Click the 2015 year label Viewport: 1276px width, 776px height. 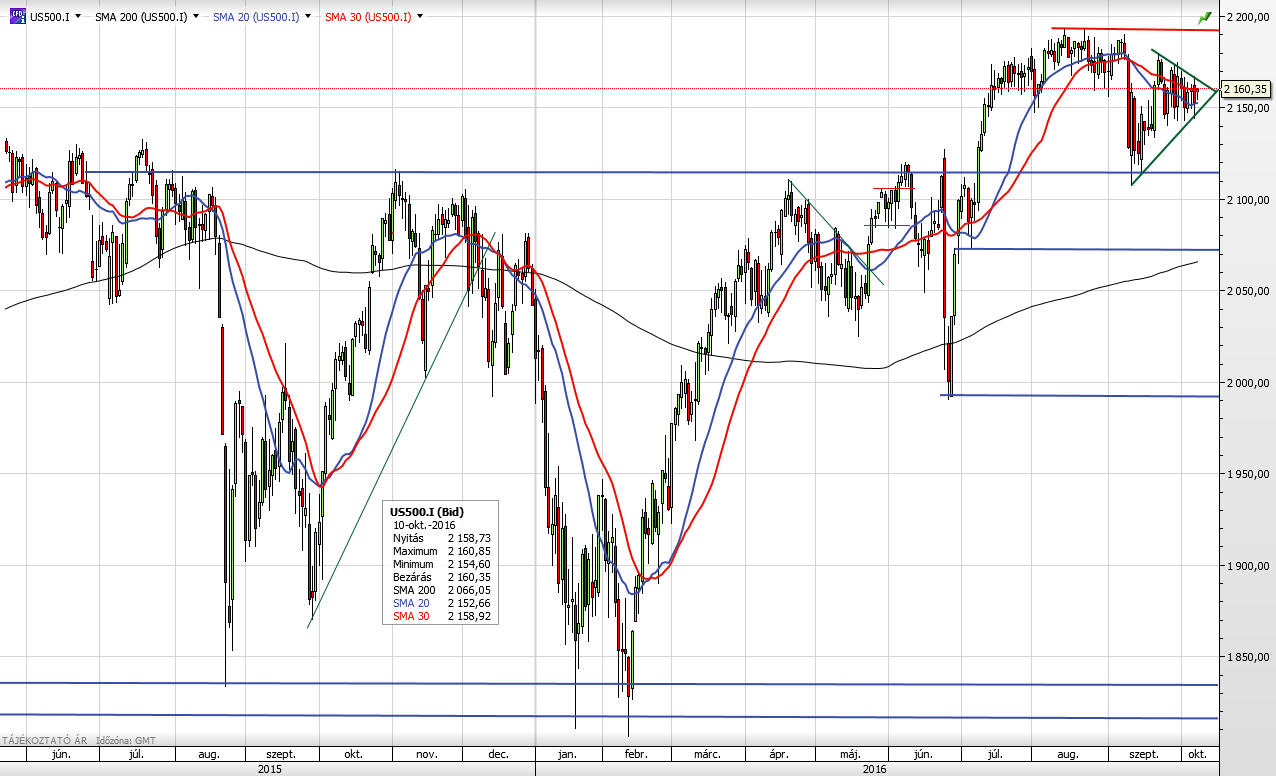(269, 769)
